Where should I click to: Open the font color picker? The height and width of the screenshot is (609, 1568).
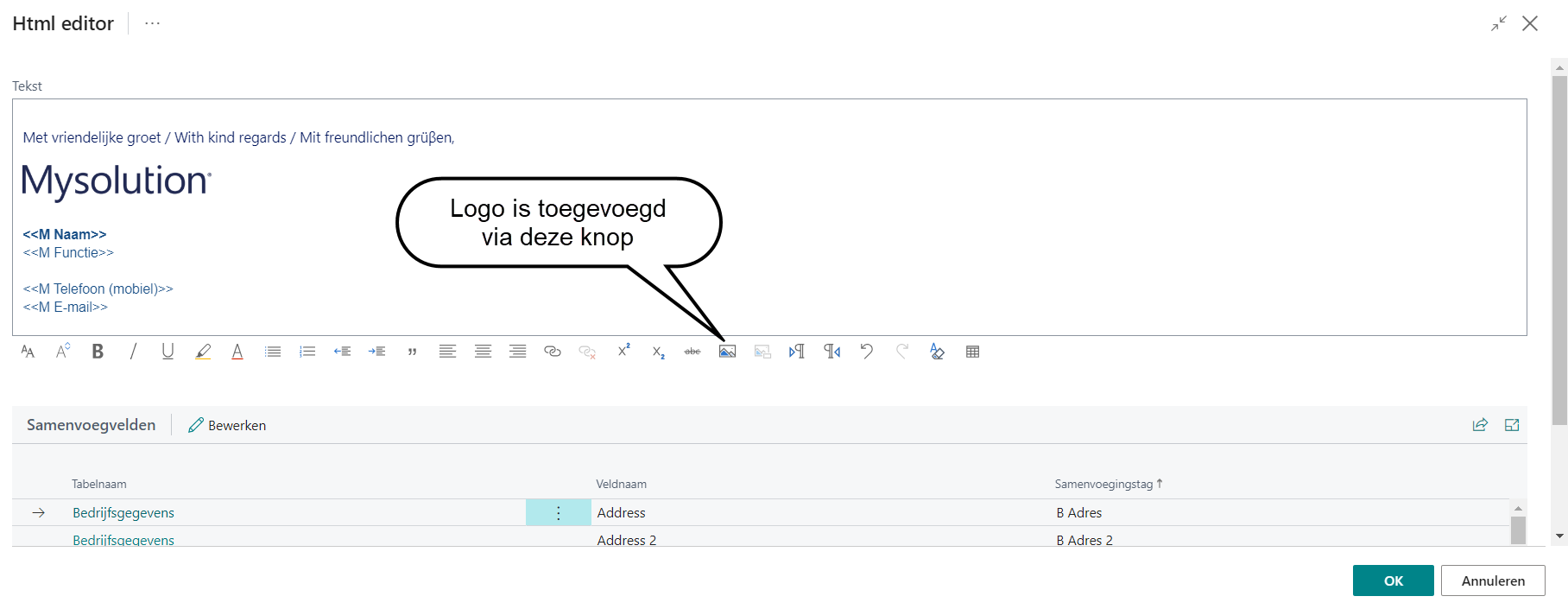(237, 352)
